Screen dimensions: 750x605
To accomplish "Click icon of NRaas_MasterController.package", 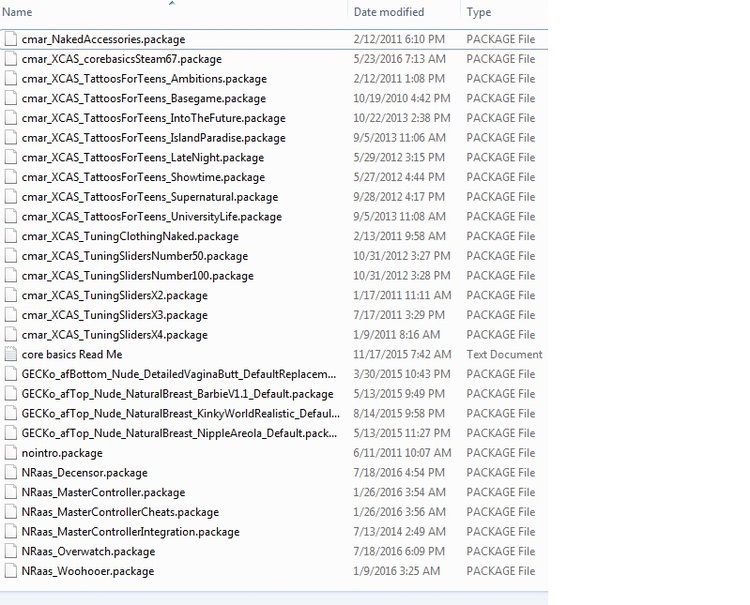I will 11,492.
